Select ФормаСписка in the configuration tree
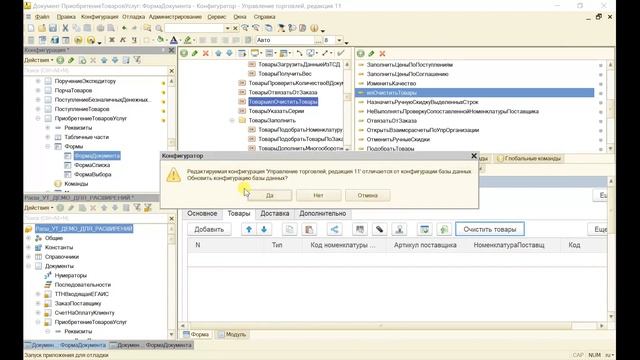 (92, 165)
